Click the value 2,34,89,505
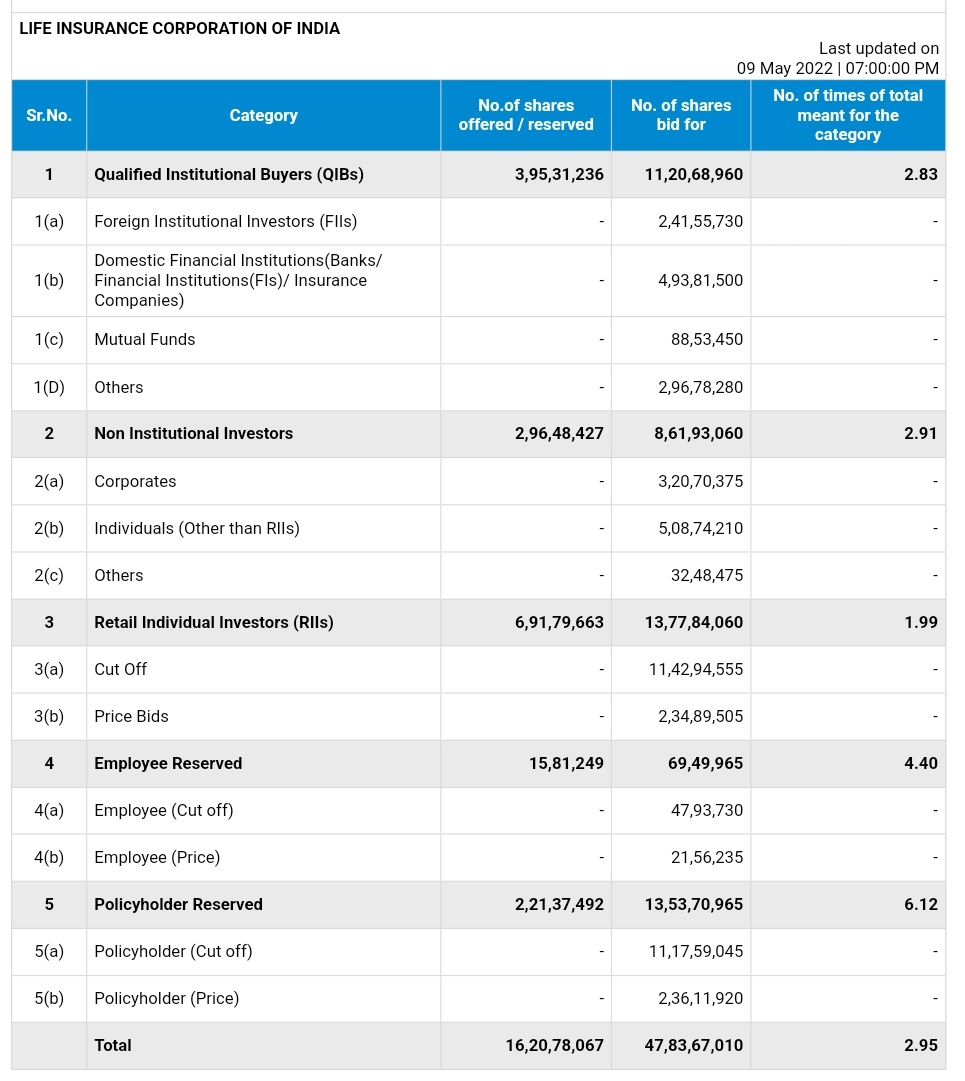This screenshot has height=1081, width=965. tap(700, 716)
